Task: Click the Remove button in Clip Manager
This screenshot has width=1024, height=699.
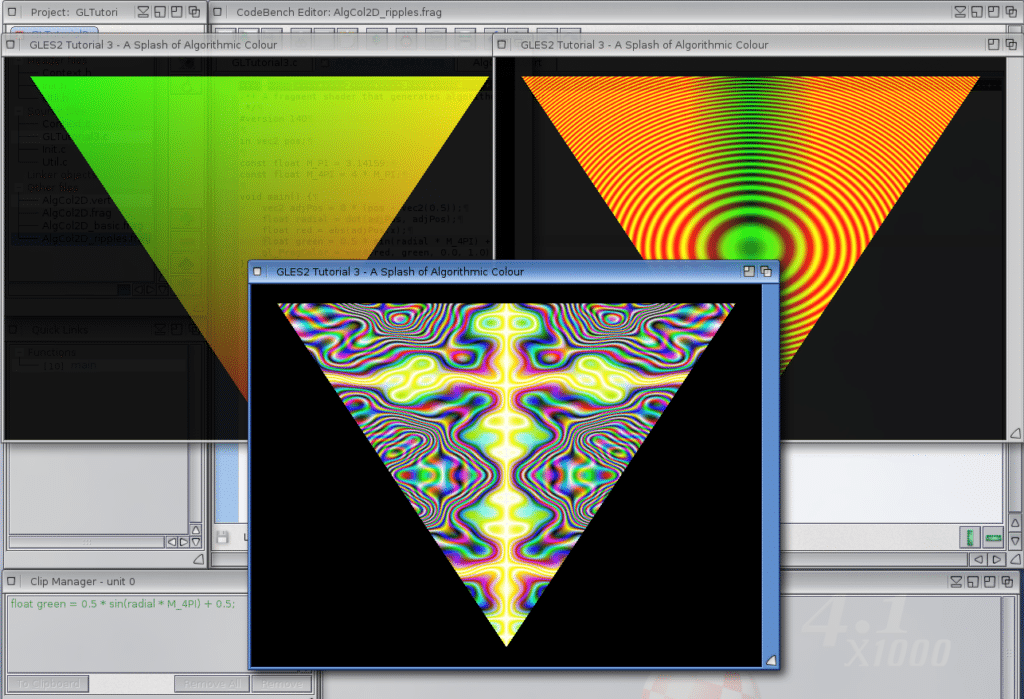Action: pyautogui.click(x=281, y=684)
